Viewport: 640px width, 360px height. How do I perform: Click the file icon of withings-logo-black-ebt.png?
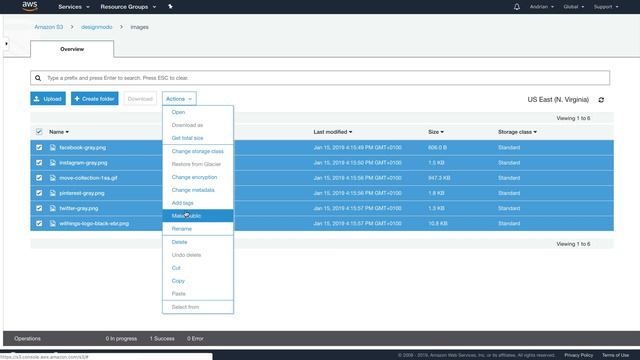(x=53, y=223)
